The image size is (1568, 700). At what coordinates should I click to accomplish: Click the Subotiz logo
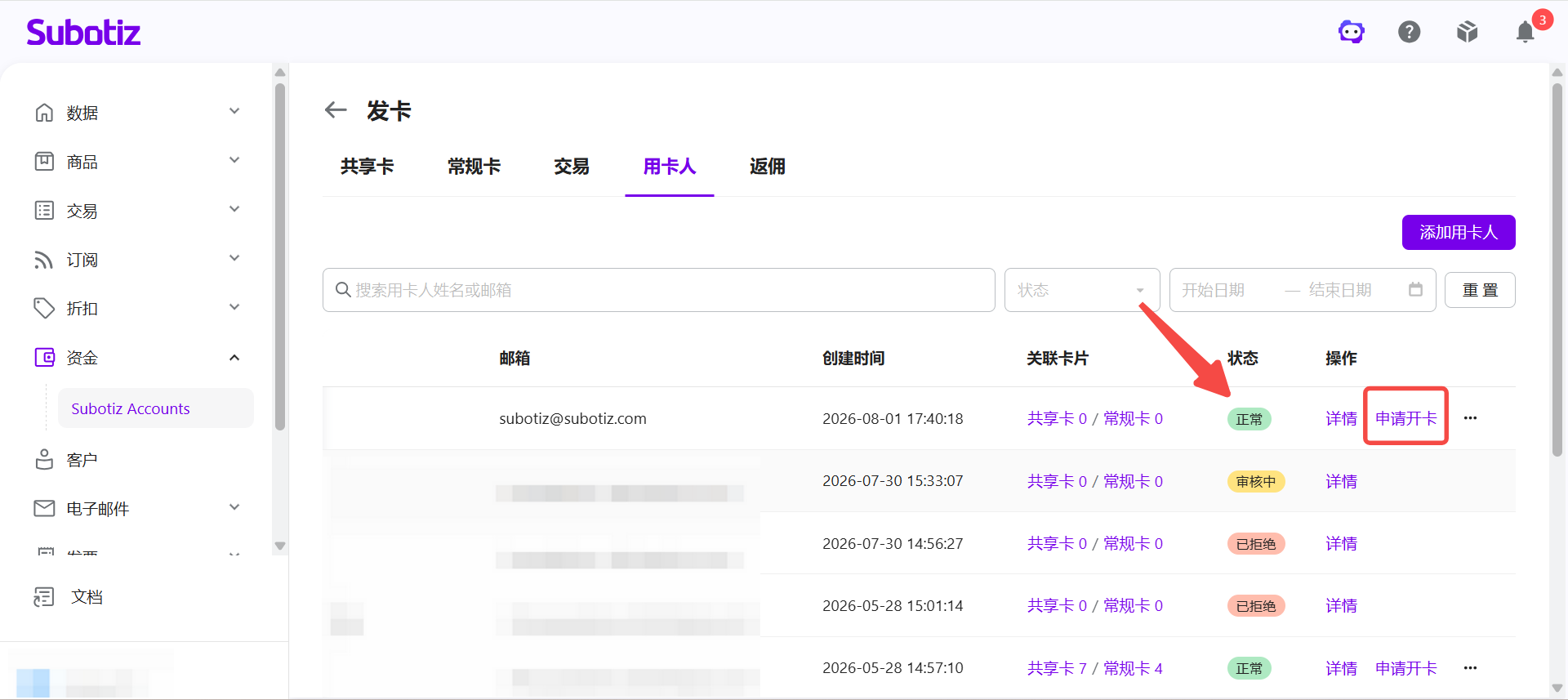[x=83, y=32]
